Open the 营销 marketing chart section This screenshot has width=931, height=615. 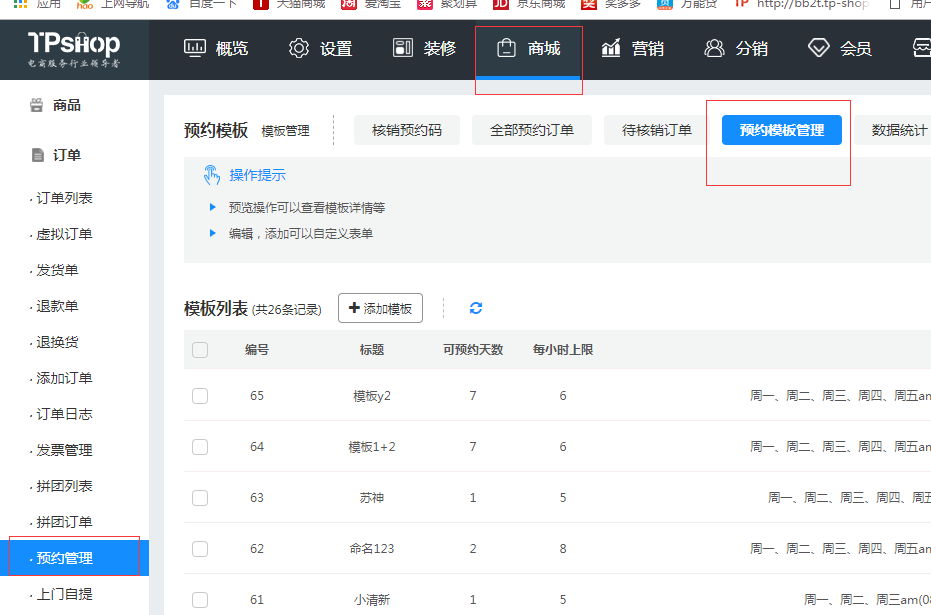pos(632,49)
